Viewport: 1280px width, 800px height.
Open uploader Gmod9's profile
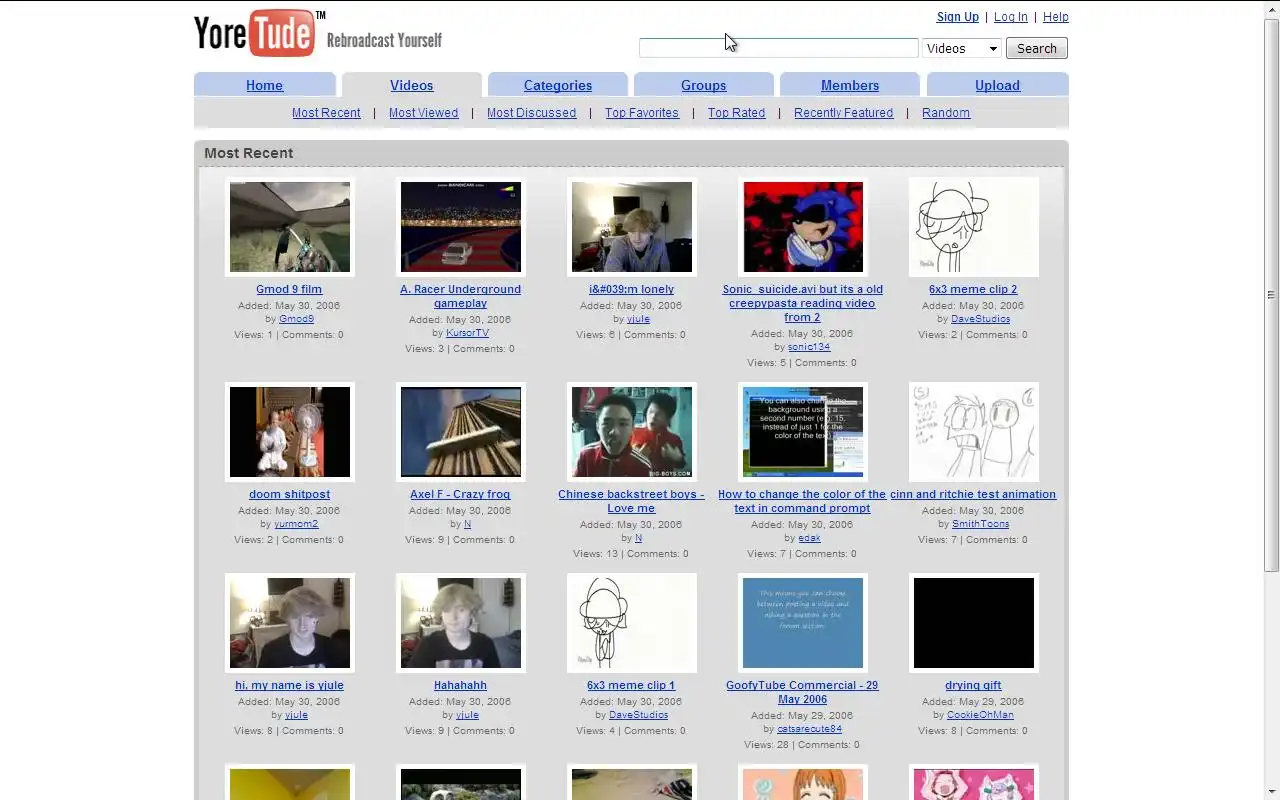point(296,319)
